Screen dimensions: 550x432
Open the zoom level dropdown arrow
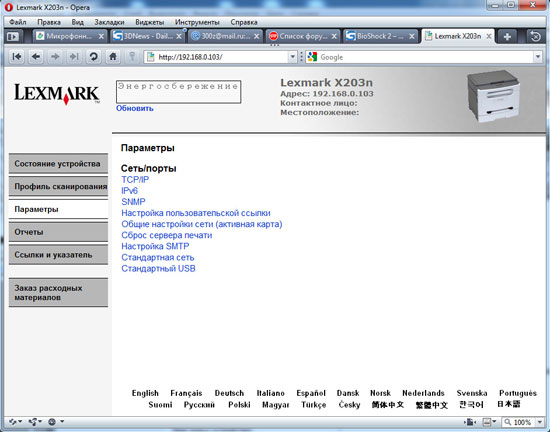pyautogui.click(x=540, y=422)
